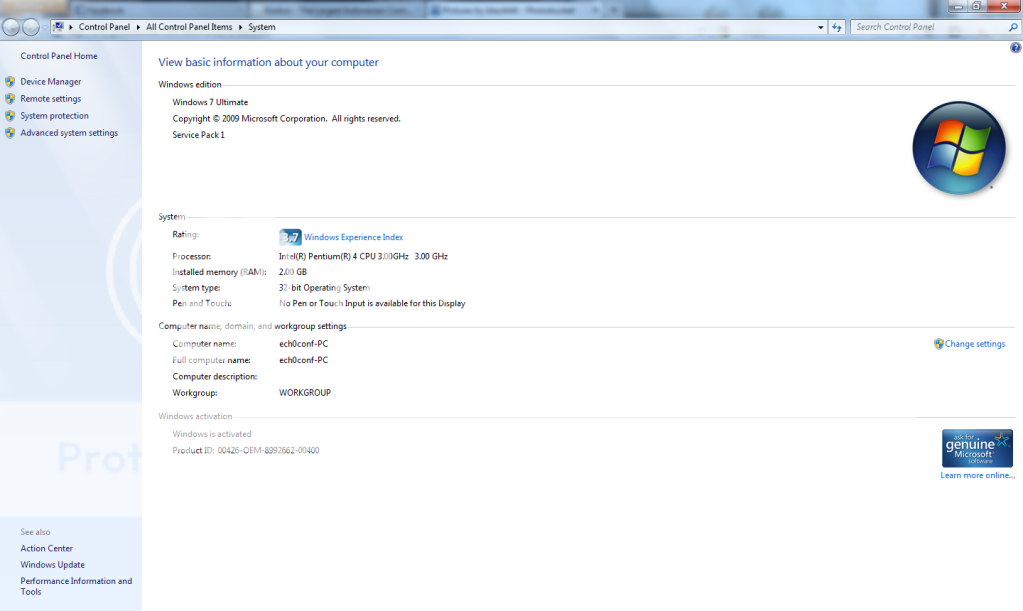Click the genuine Microsoft software badge
Screen dimensions: 1023x611
click(977, 448)
